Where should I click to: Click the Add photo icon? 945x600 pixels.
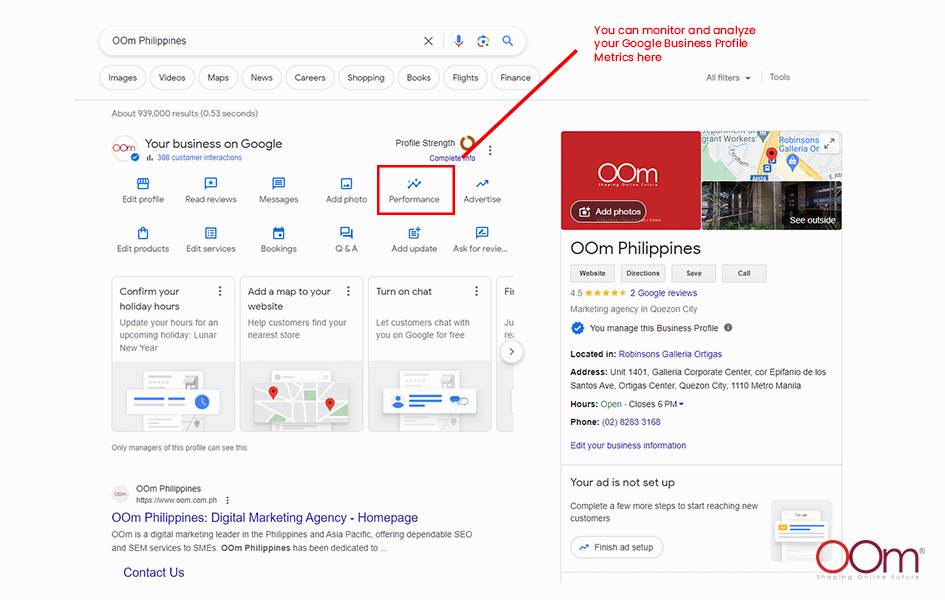click(346, 184)
